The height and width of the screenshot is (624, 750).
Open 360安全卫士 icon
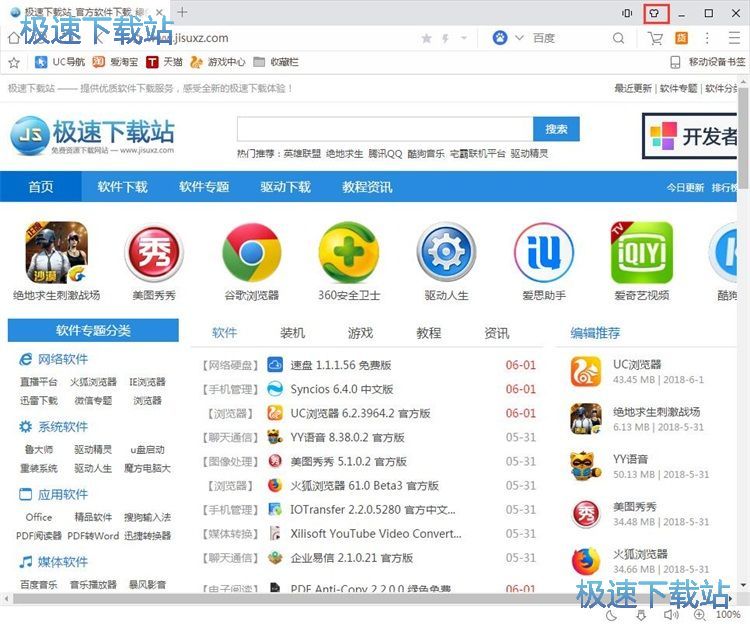349,252
